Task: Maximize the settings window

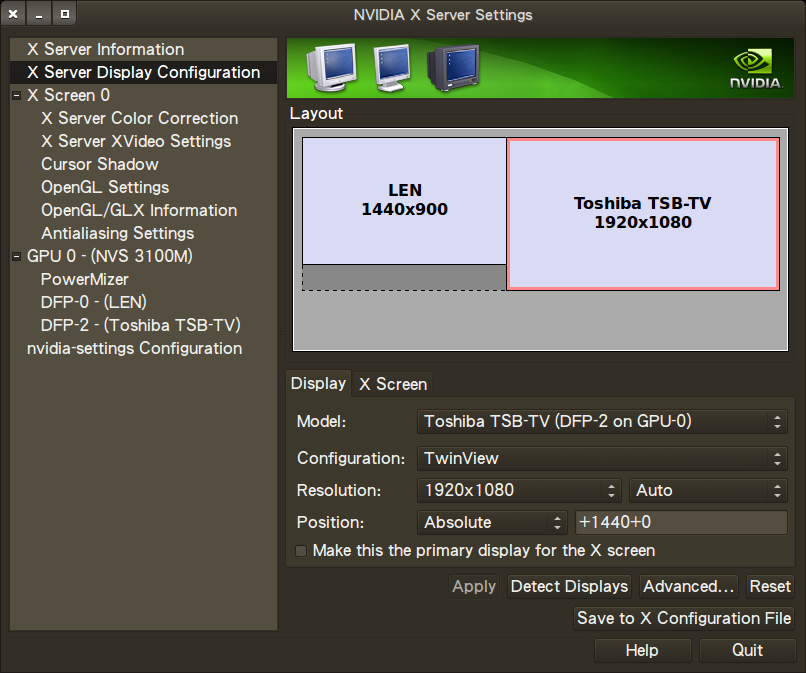Action: [64, 14]
